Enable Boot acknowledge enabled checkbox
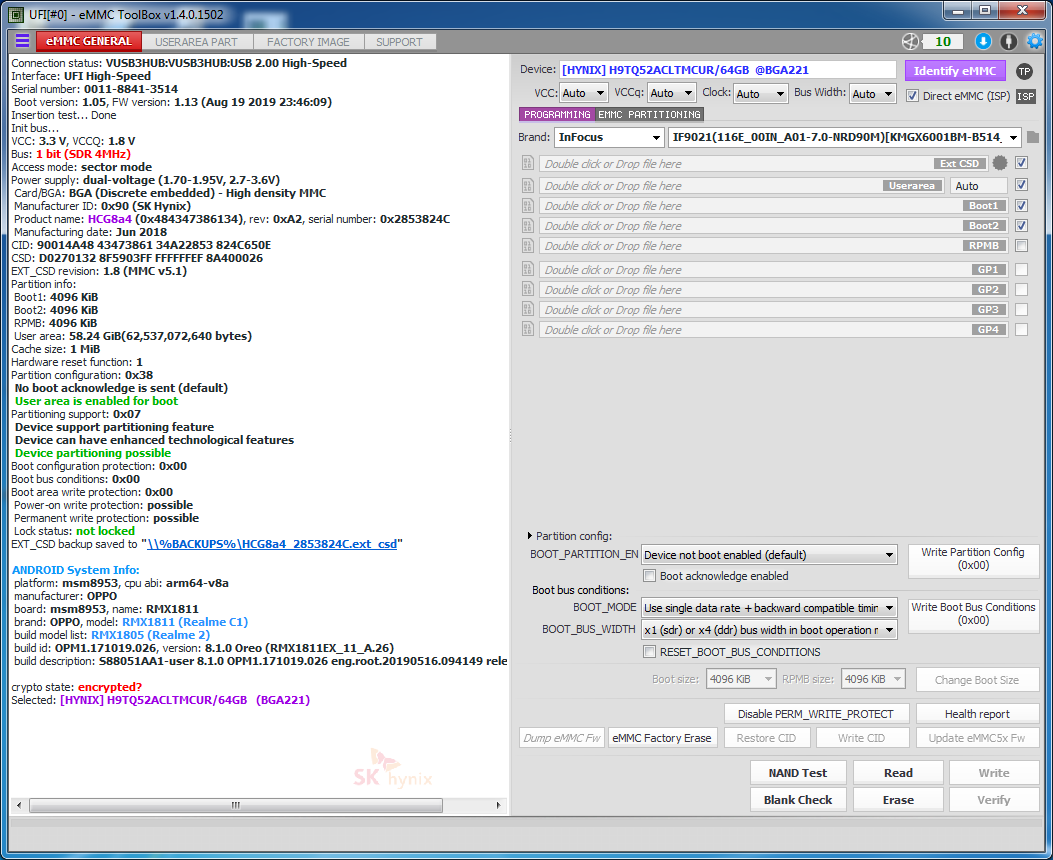 coord(649,576)
